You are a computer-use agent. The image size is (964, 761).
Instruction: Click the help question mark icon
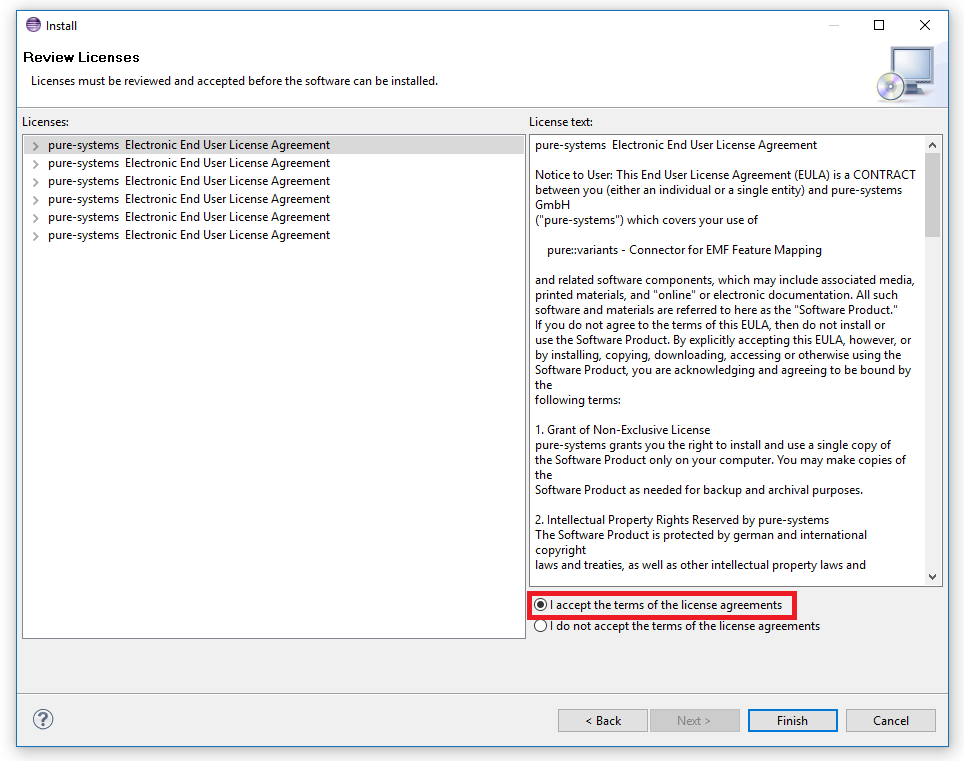coord(43,719)
